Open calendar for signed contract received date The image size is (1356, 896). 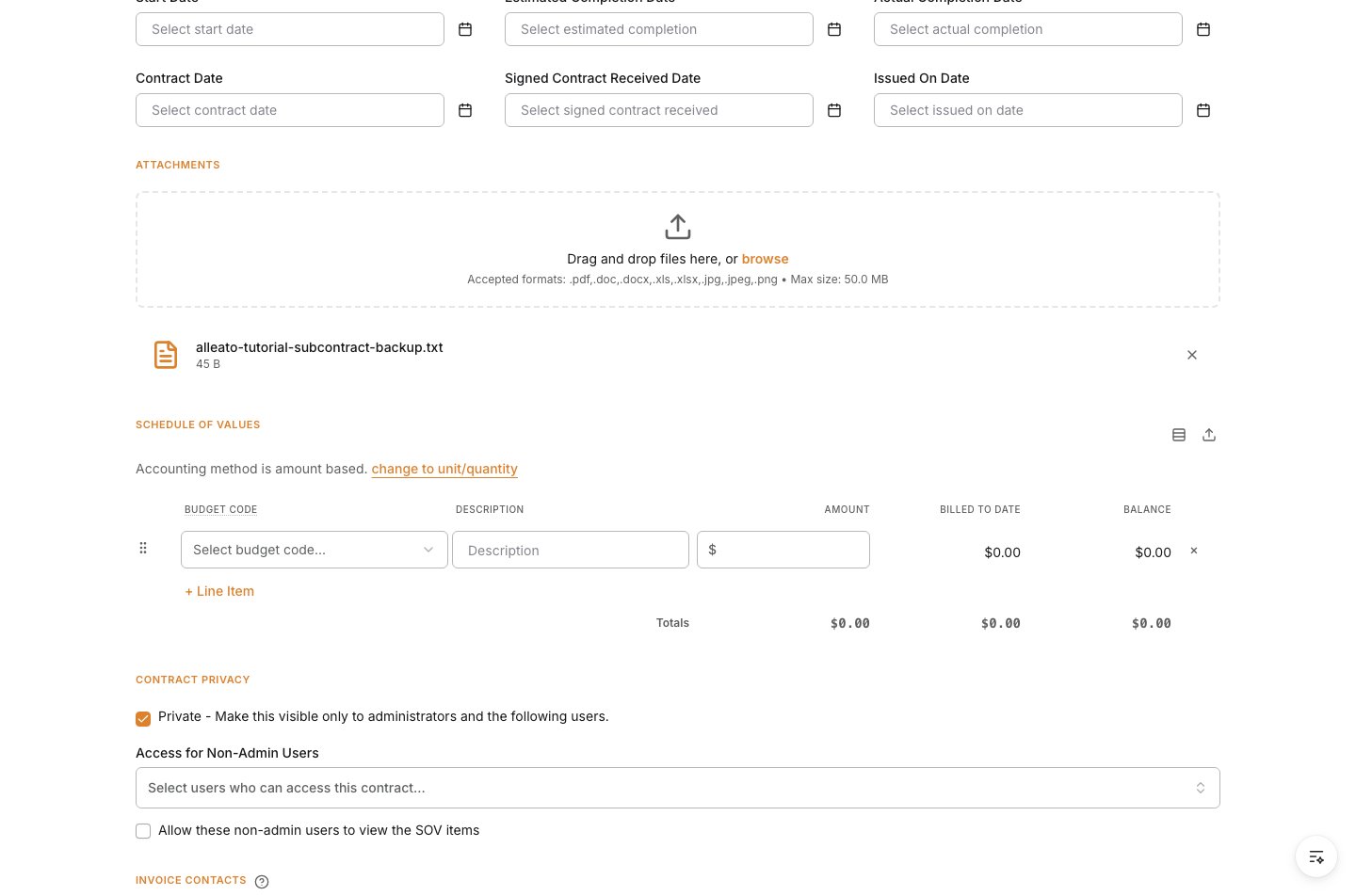834,111
